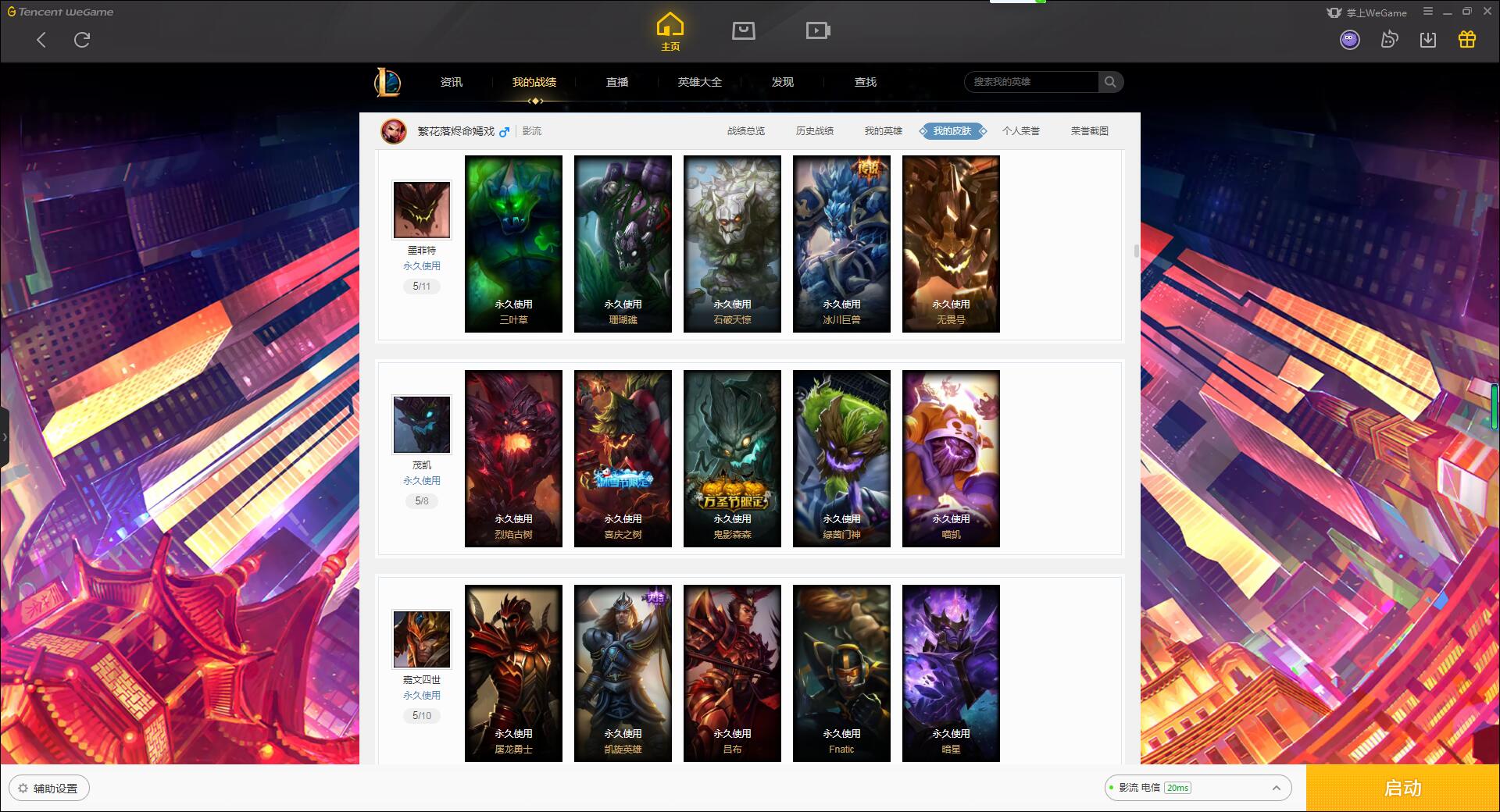
Task: Open the 查找 tab
Action: tap(866, 82)
